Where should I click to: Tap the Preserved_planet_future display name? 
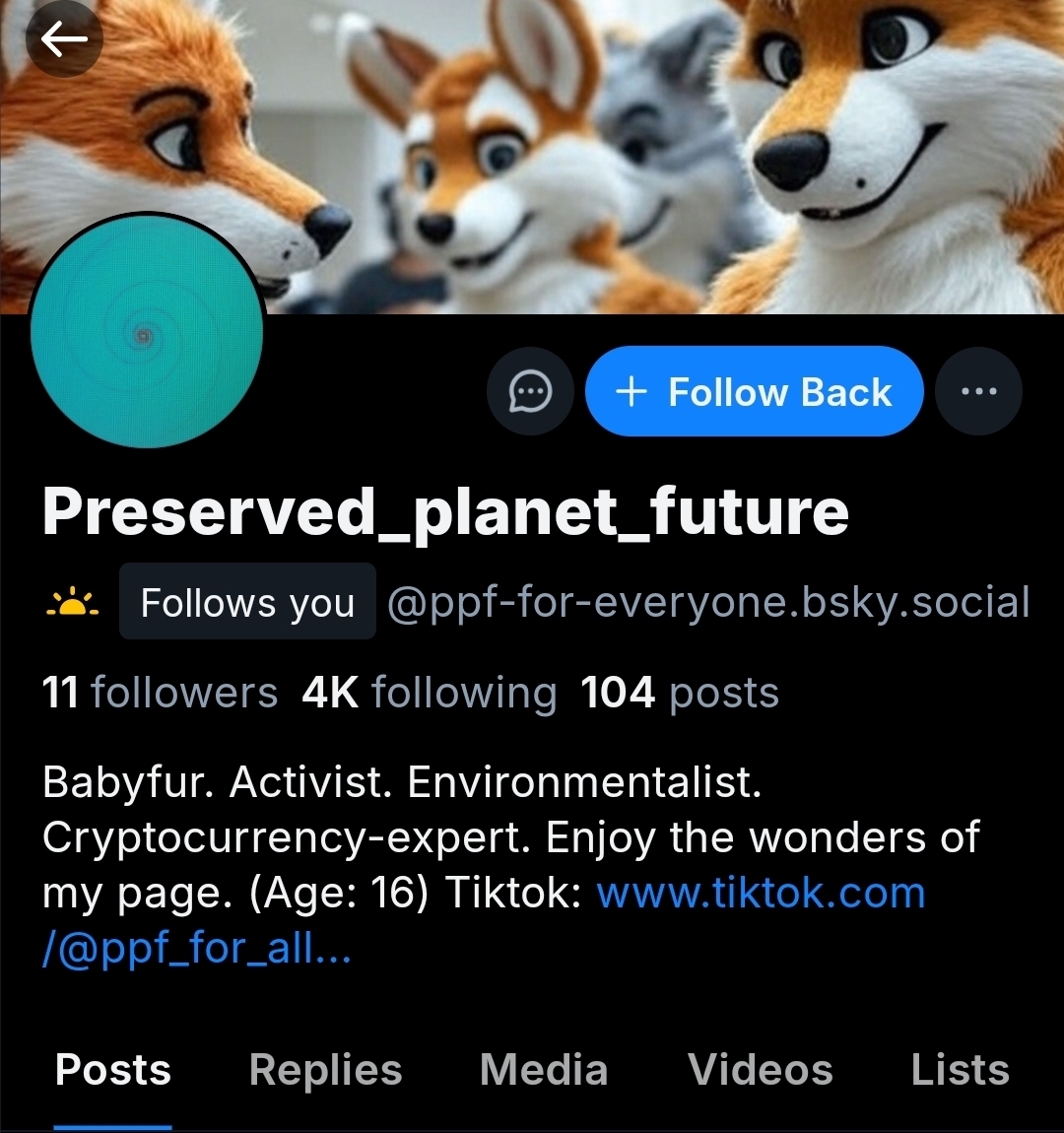445,512
